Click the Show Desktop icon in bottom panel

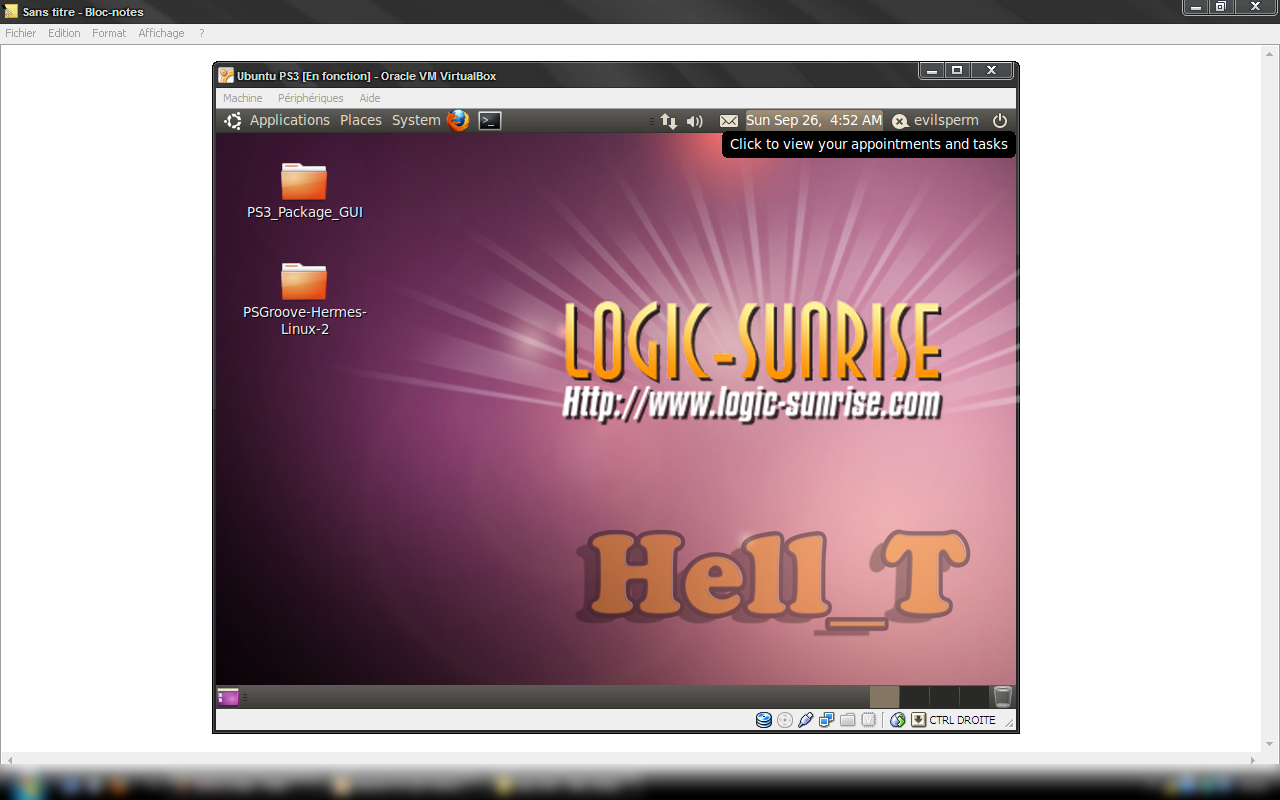[228, 697]
